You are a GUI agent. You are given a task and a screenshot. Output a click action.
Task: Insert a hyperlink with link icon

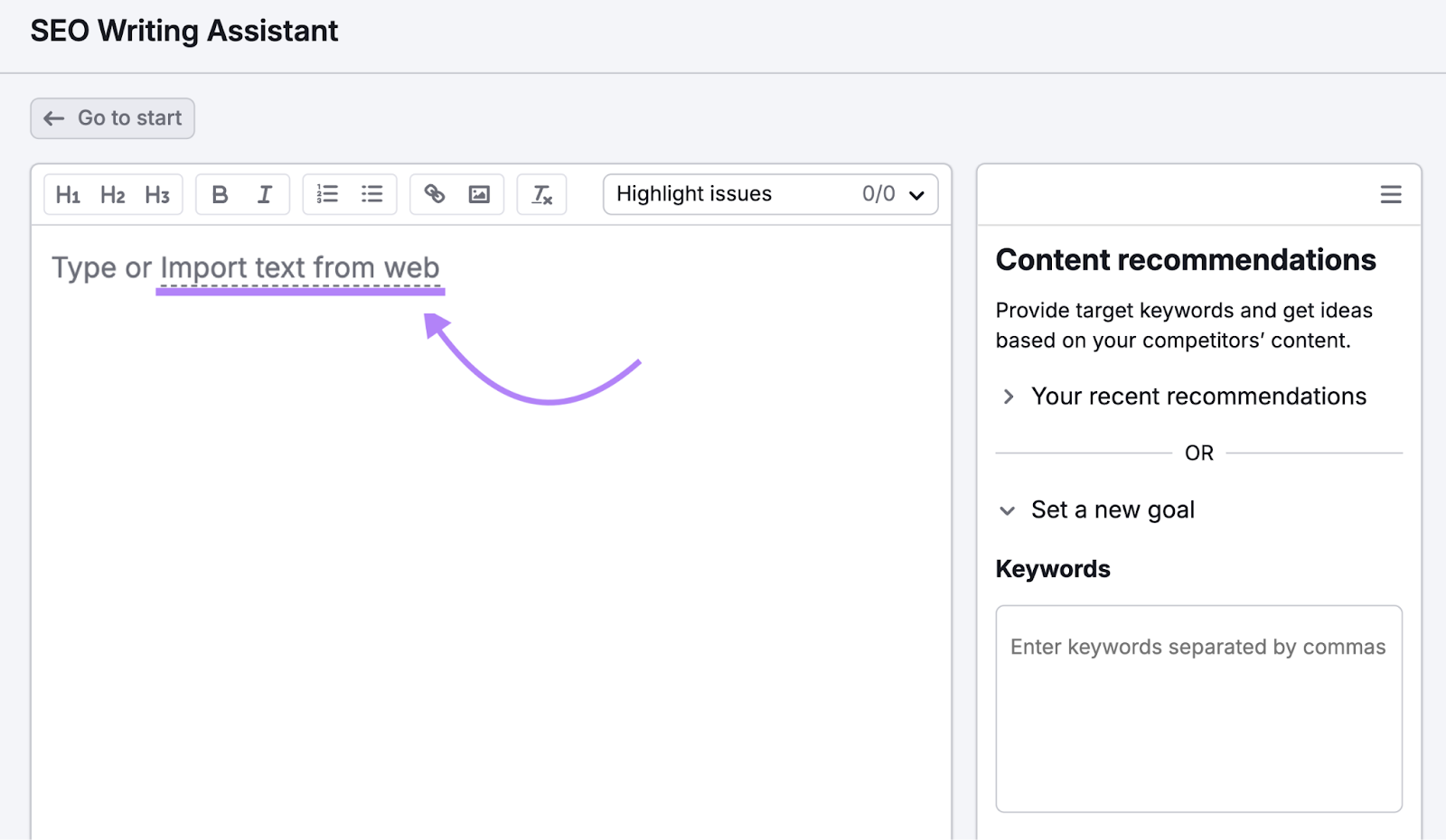pos(435,194)
